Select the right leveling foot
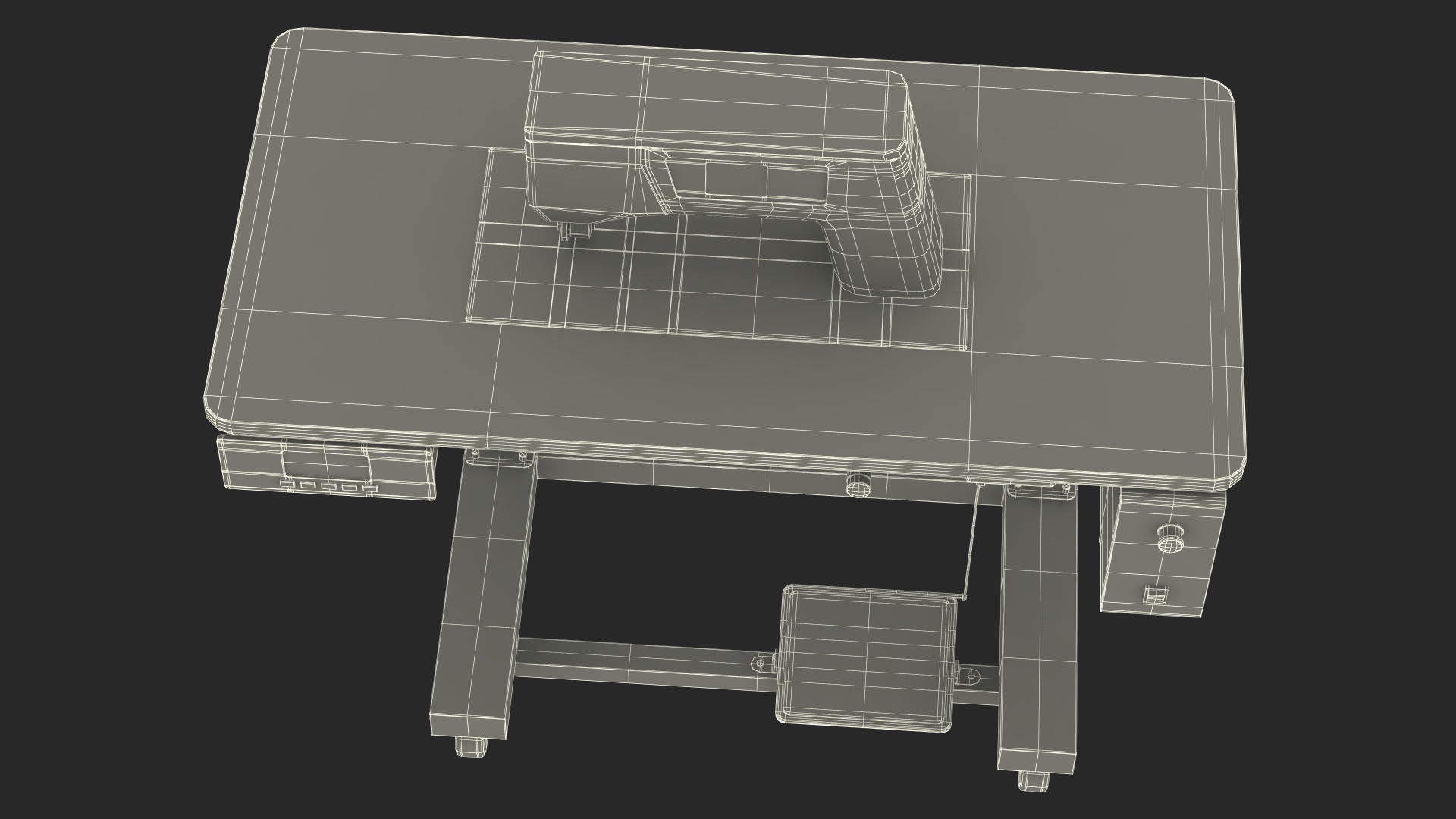This screenshot has width=1456, height=819. click(x=1034, y=783)
